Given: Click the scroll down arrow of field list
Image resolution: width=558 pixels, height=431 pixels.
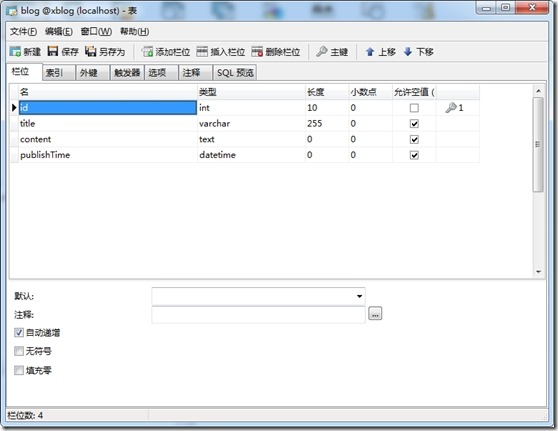Looking at the screenshot, I should pyautogui.click(x=538, y=272).
